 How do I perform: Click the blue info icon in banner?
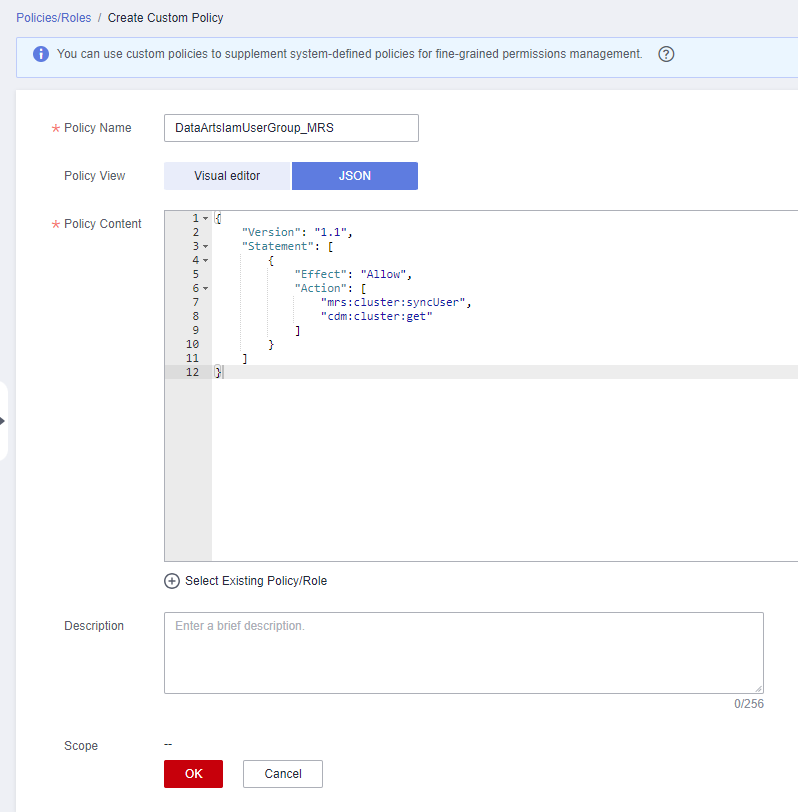click(41, 54)
